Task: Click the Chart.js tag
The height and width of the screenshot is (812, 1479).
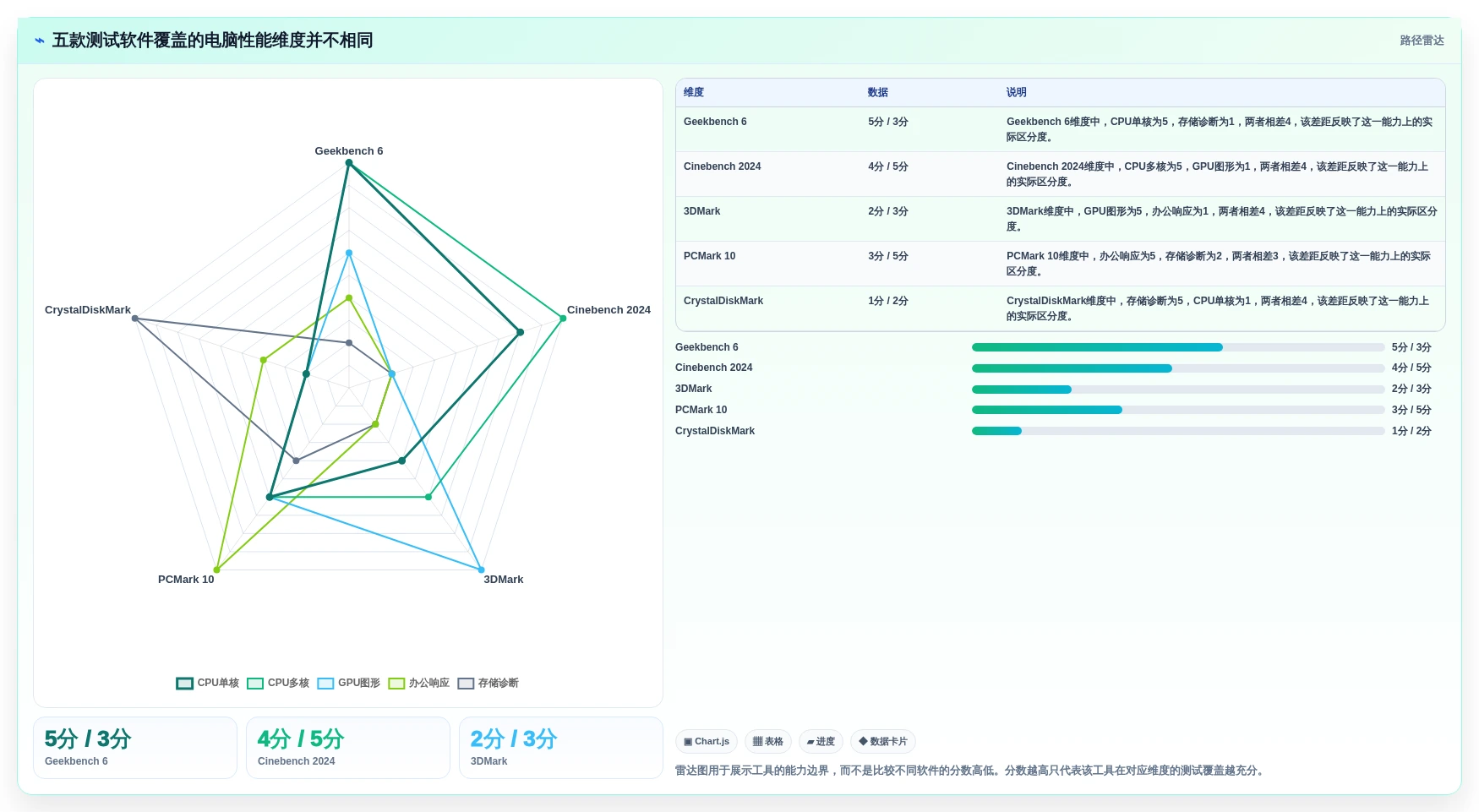Action: tap(707, 742)
